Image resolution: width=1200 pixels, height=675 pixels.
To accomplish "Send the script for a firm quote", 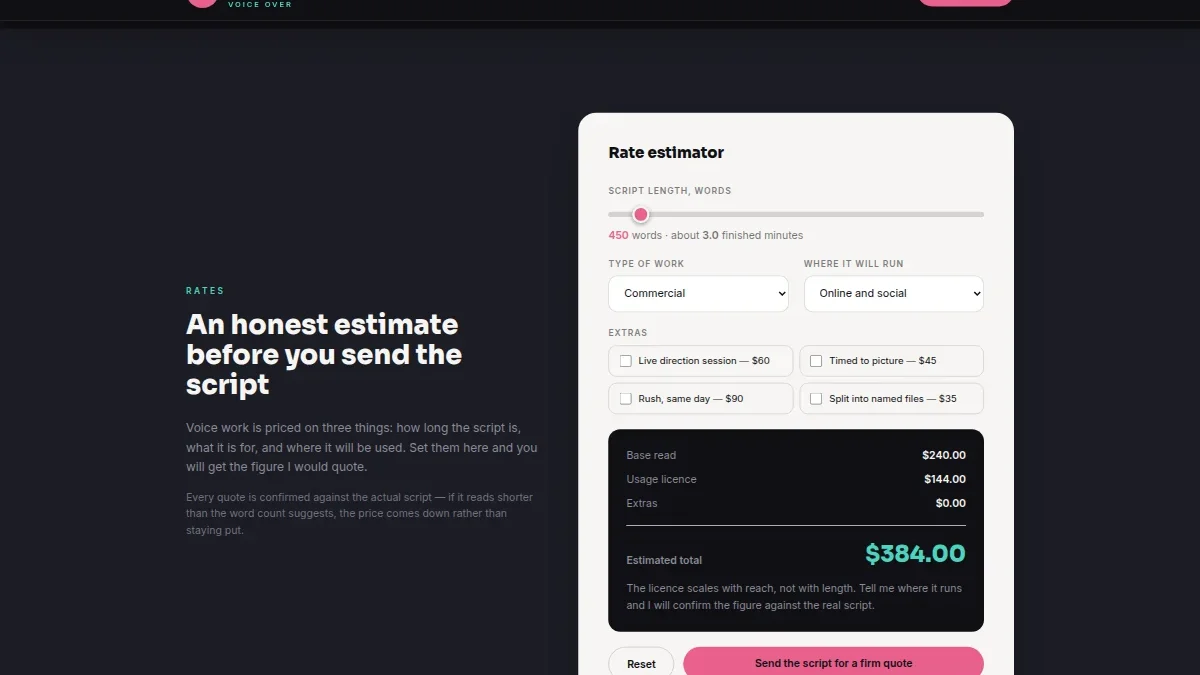I will (833, 663).
